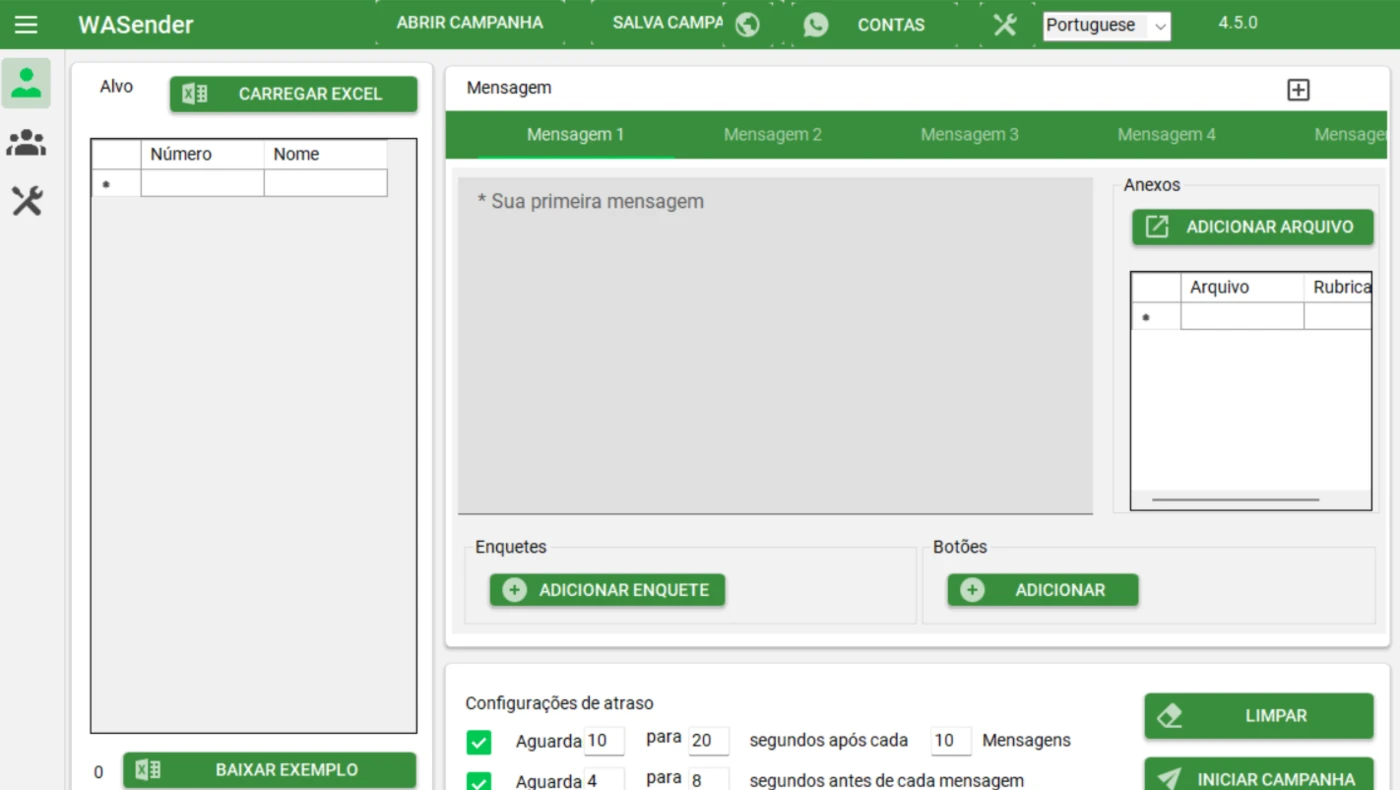
Task: Open the tools sidebar wrench icon
Action: 26,201
